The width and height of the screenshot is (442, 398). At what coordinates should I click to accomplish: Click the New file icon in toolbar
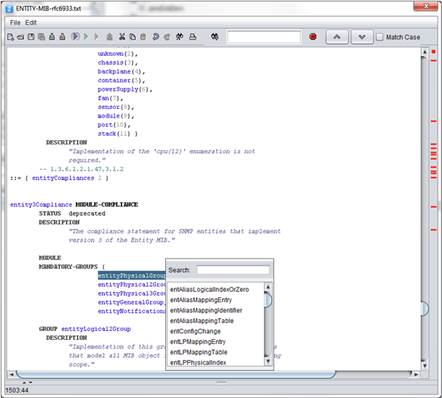pos(10,37)
